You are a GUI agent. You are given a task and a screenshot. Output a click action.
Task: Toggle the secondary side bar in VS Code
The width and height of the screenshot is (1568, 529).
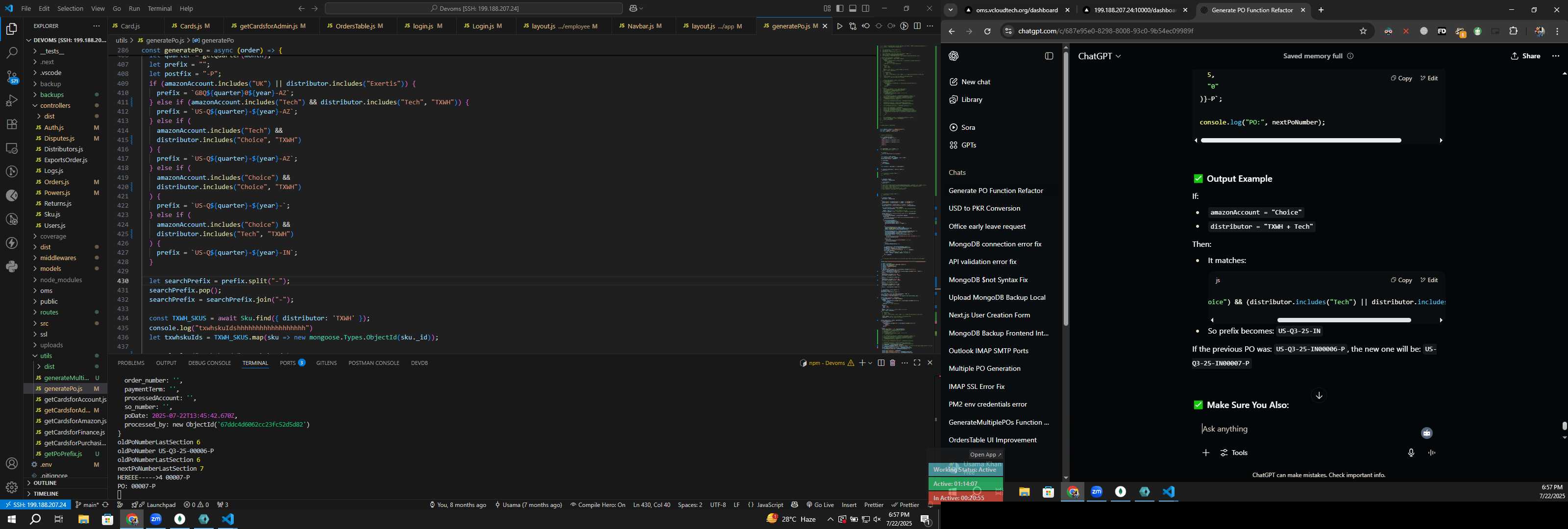pyautogui.click(x=865, y=8)
